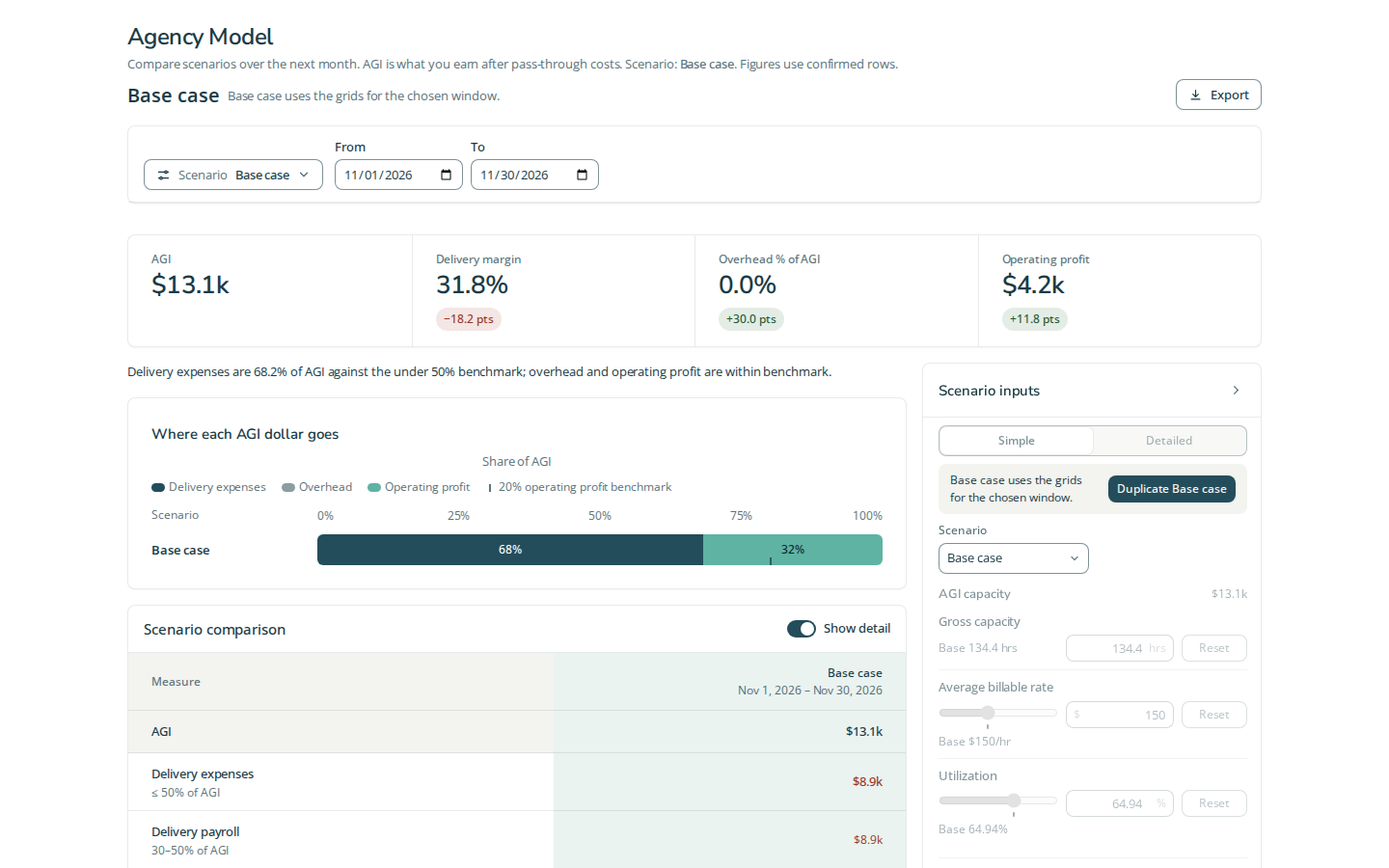Viewport: 1389px width, 868px height.
Task: Switch to the Detailed tab
Action: coord(1169,441)
